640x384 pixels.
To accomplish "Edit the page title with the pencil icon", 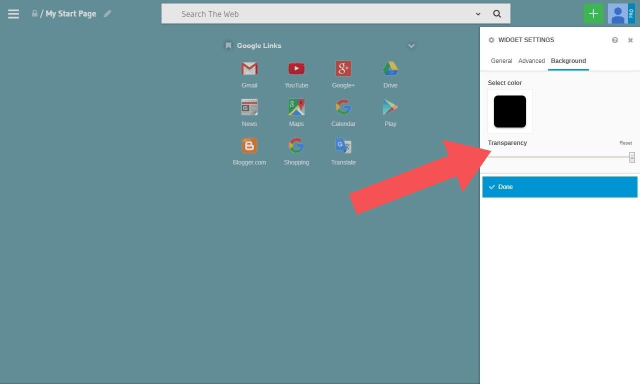I will tap(107, 14).
